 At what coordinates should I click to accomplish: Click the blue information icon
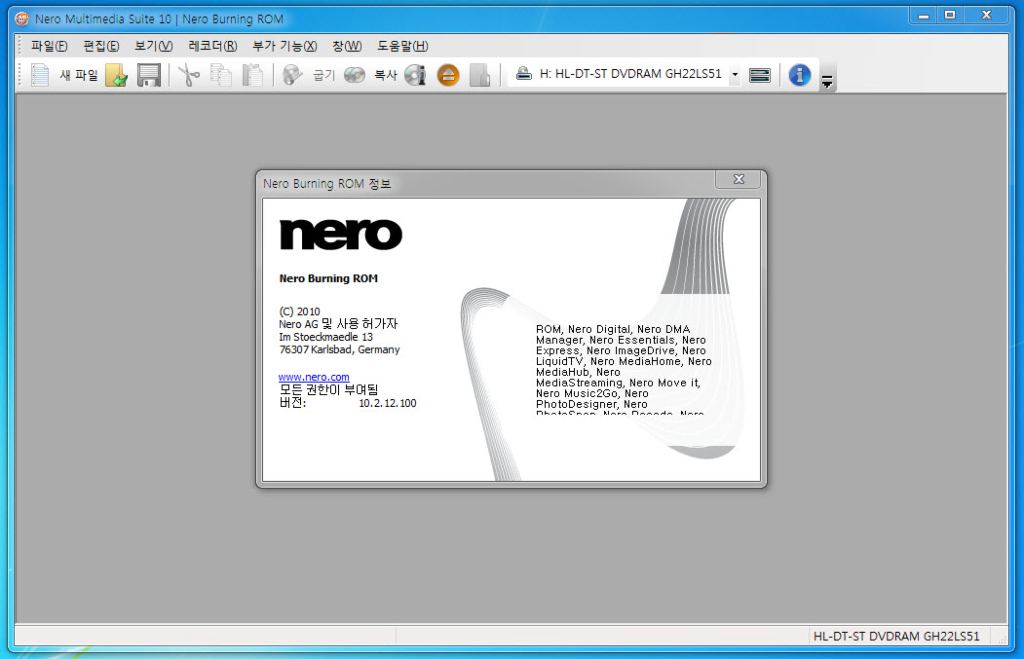click(x=799, y=75)
